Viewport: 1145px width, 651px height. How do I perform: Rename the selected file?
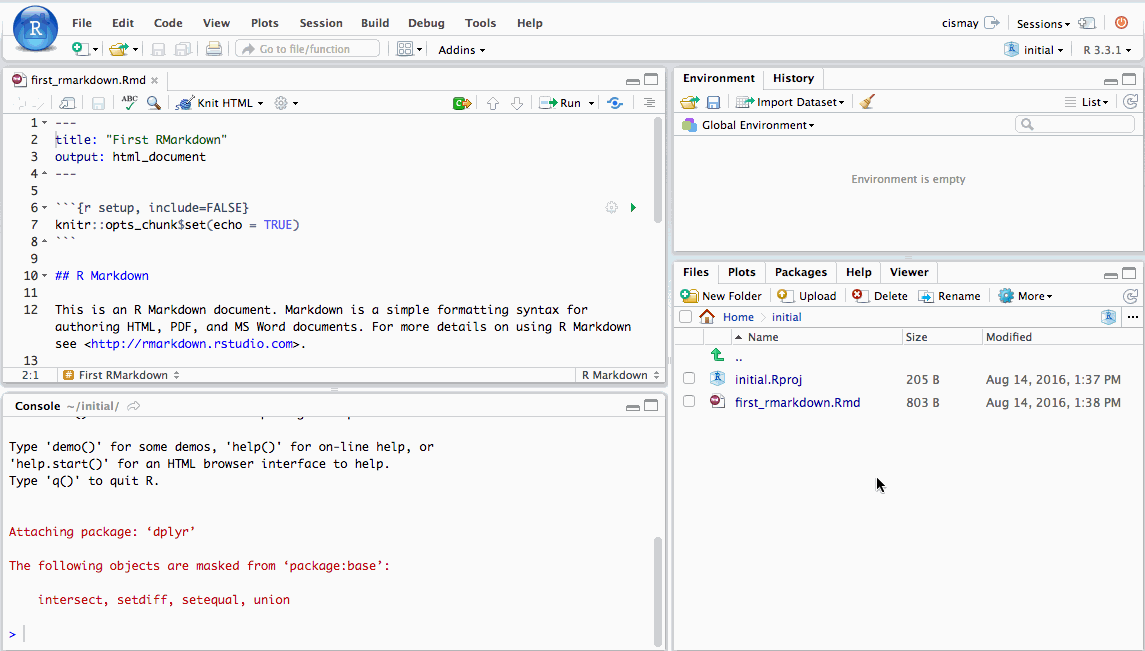tap(949, 295)
